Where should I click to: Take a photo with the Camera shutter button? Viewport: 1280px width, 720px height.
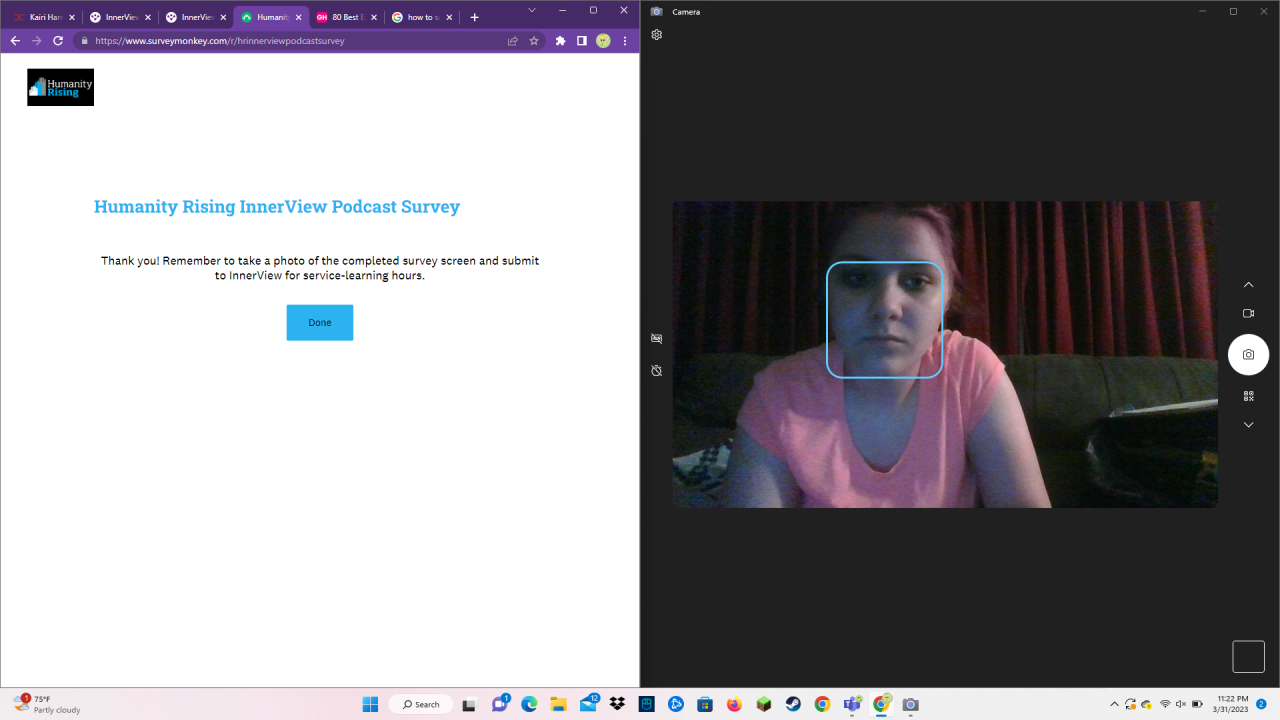(1248, 355)
